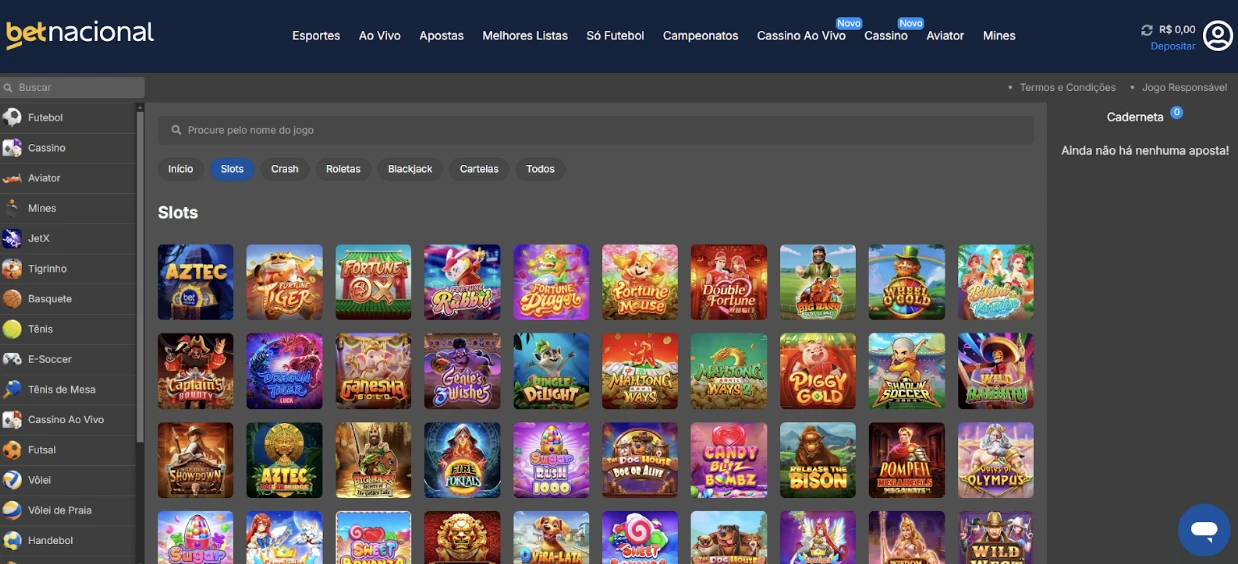
Task: Click the Futebol soccer ball icon in sidebar
Action: (x=12, y=117)
